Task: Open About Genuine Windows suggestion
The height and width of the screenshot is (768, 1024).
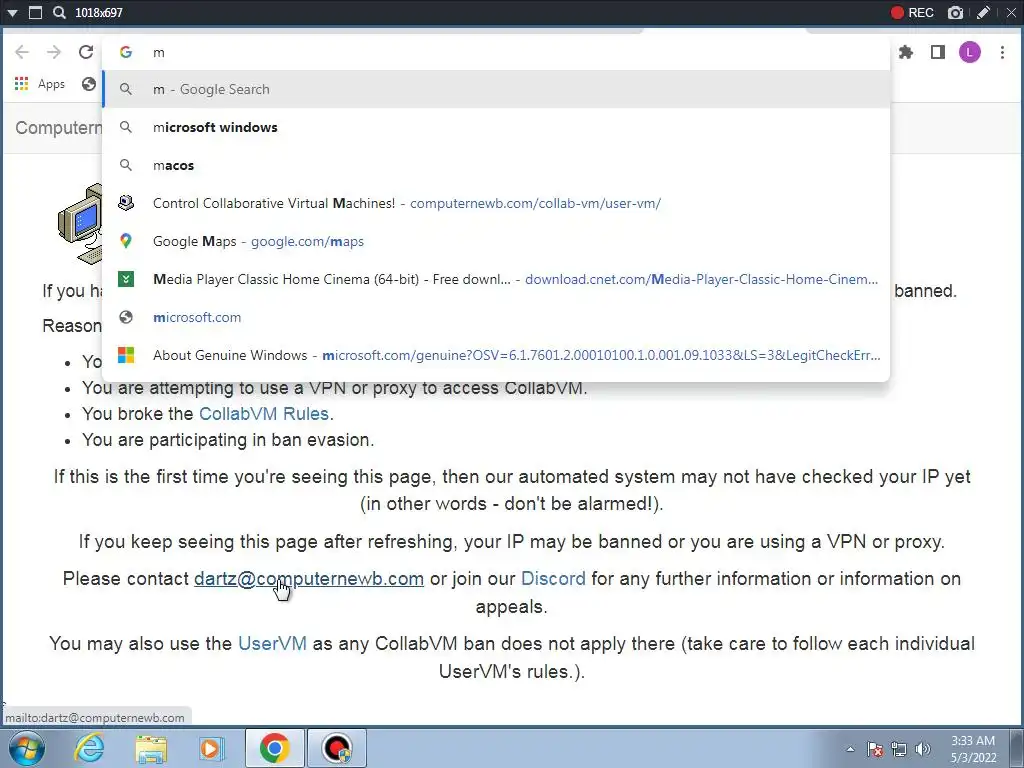Action: point(496,355)
